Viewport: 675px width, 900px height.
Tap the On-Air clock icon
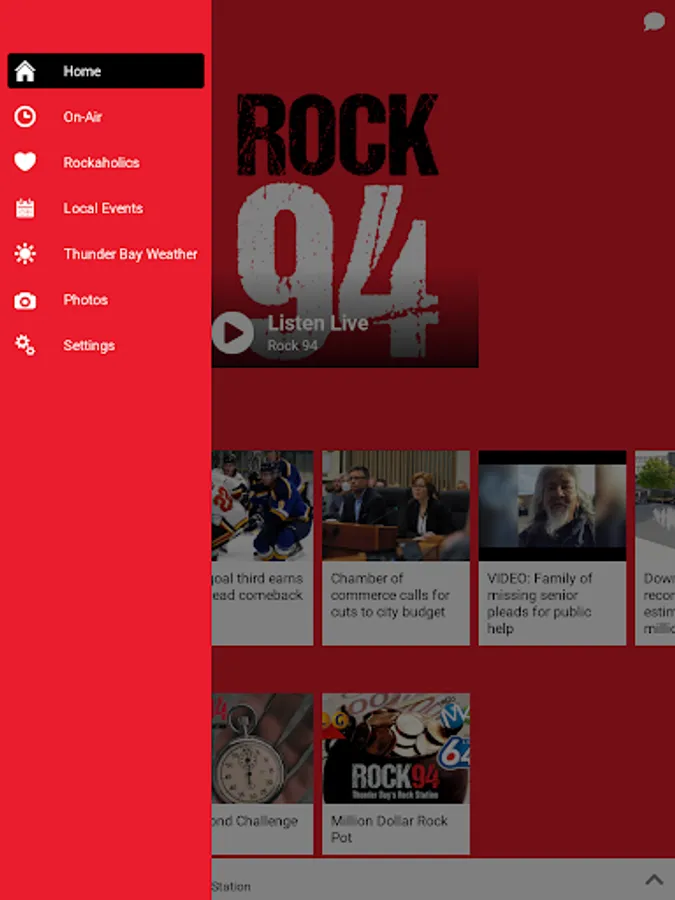pyautogui.click(x=25, y=117)
